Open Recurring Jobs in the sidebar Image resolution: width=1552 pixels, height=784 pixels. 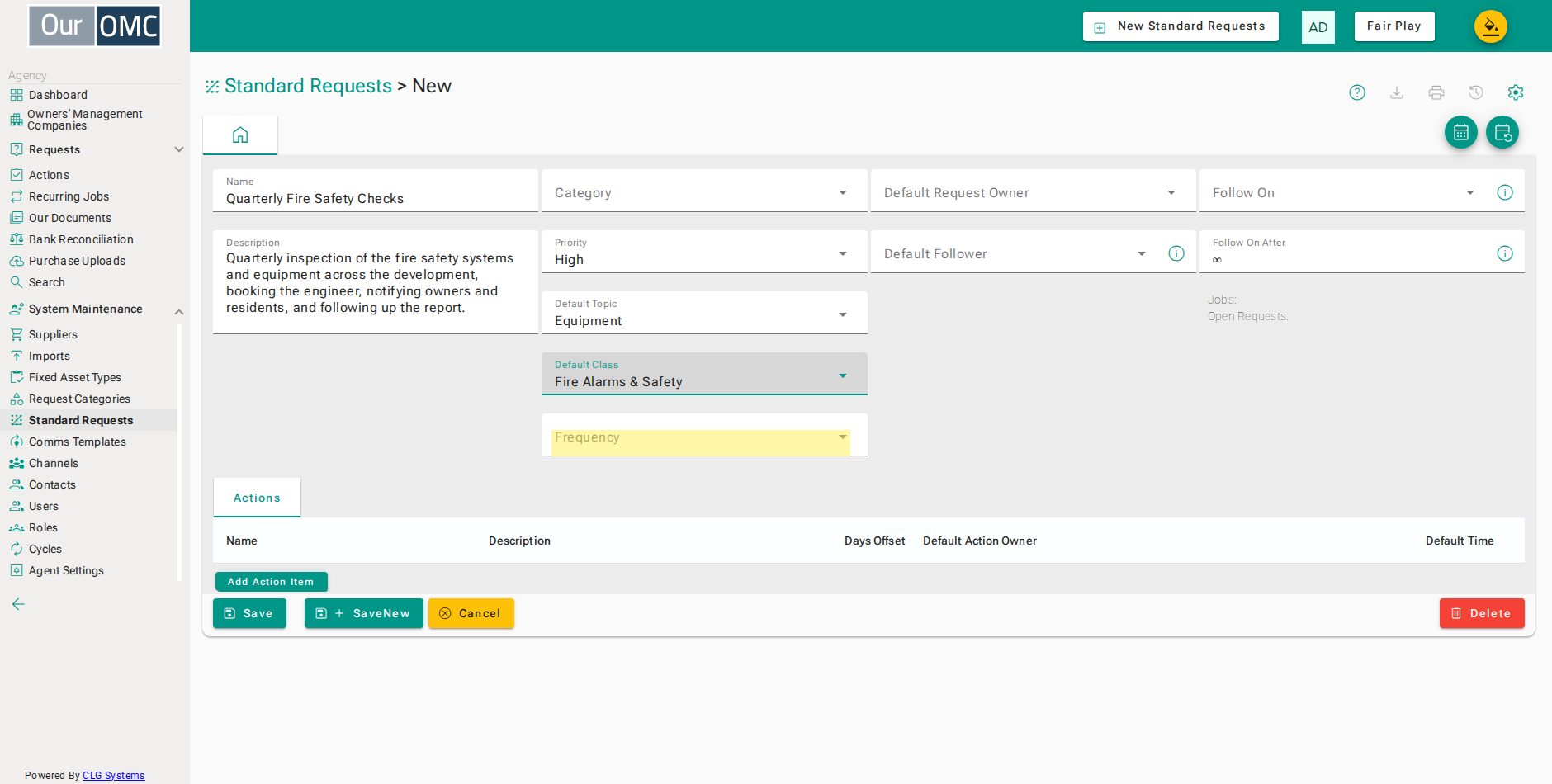(69, 196)
